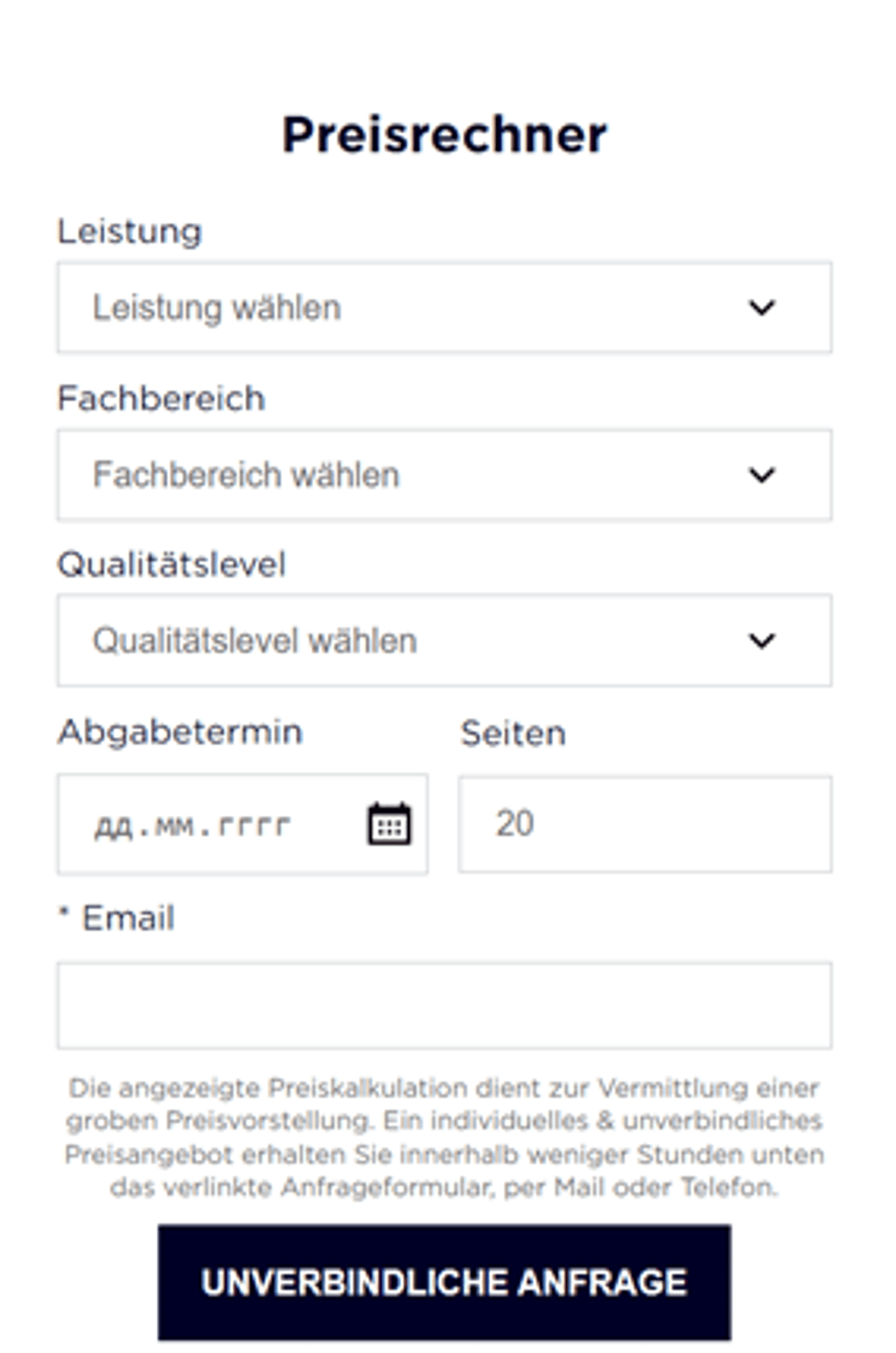Click the 'Seiten' field label
Image resolution: width=896 pixels, height=1353 pixels.
[x=513, y=733]
